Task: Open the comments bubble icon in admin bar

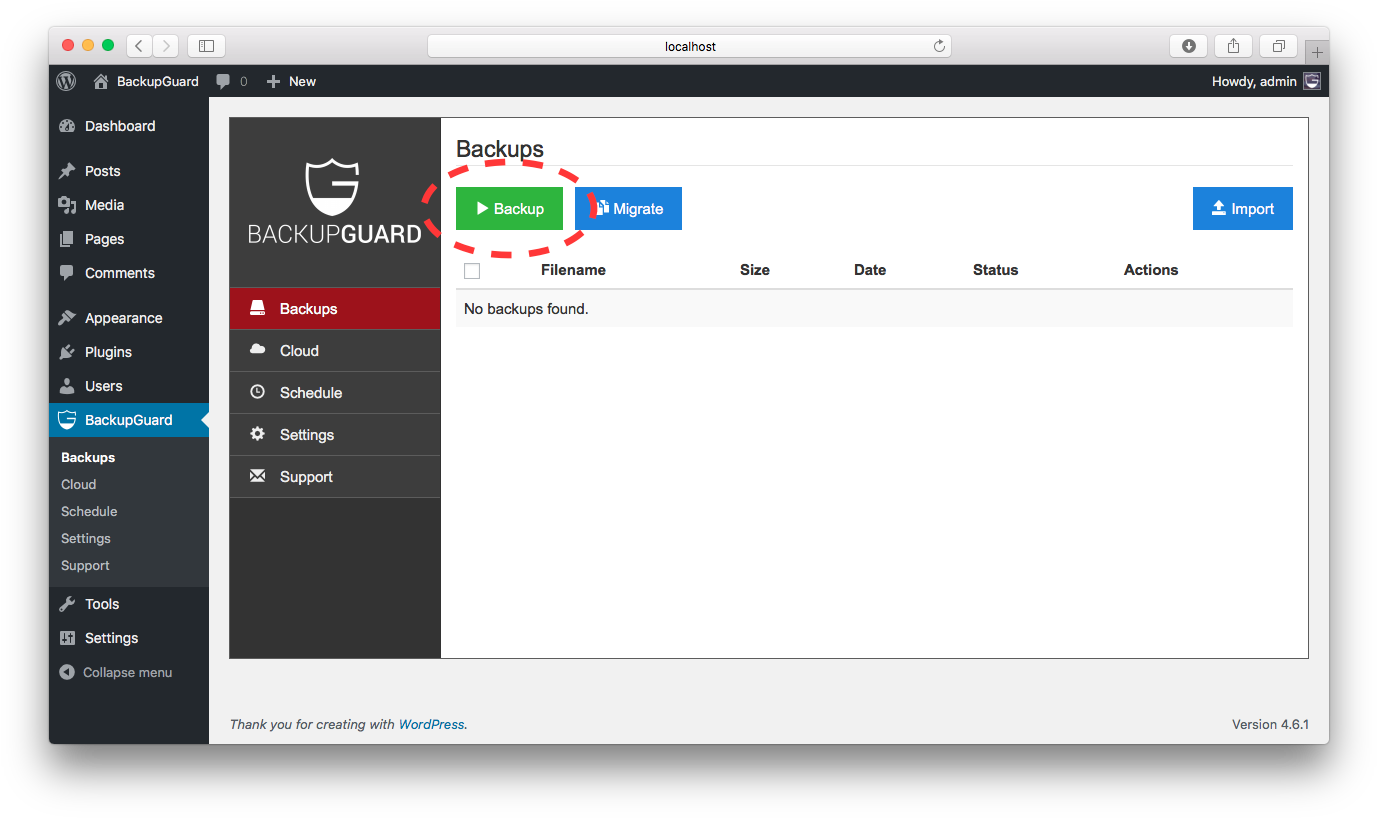Action: click(x=224, y=81)
